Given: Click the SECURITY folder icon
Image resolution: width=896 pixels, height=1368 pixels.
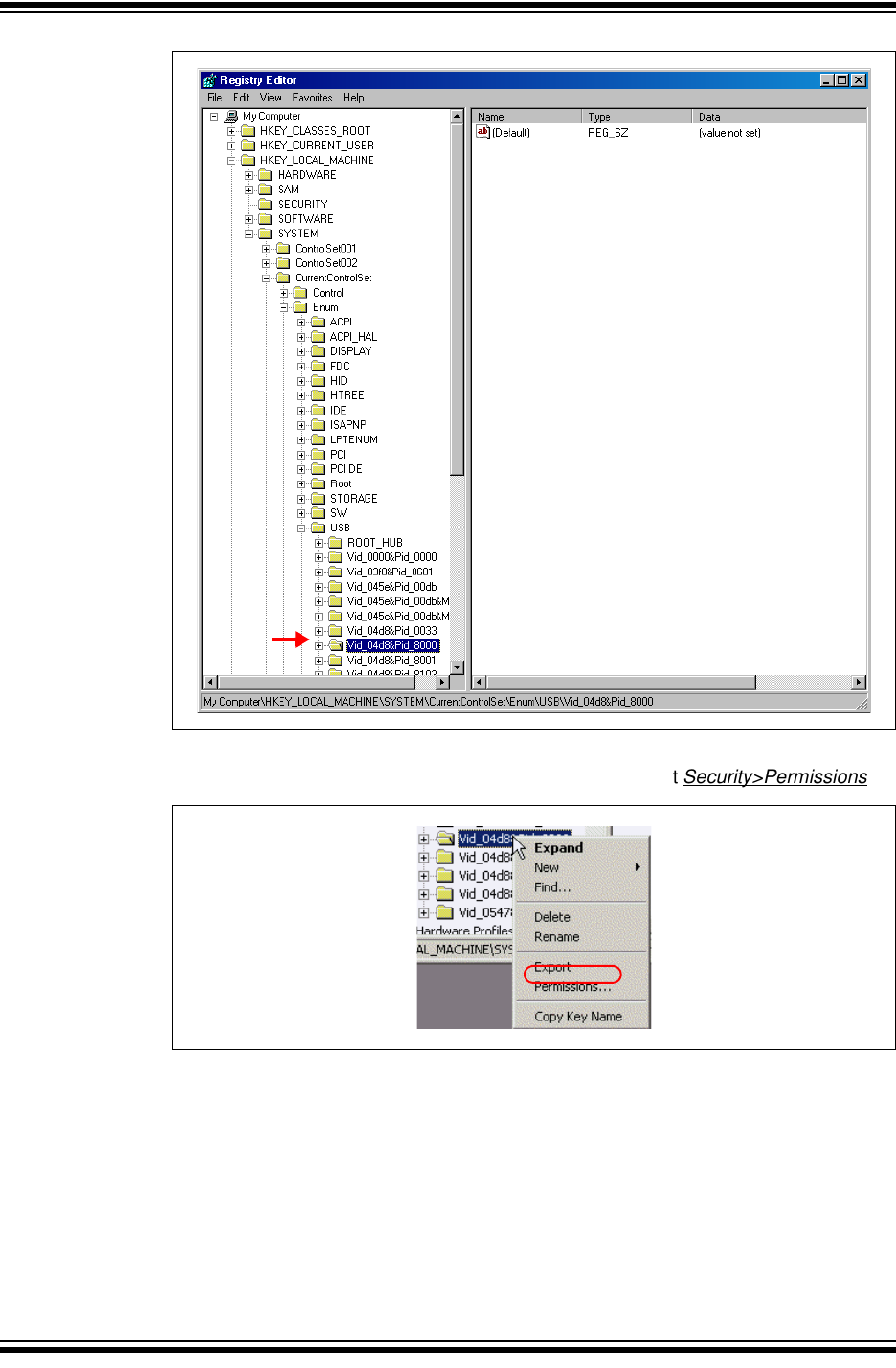Looking at the screenshot, I should click(265, 205).
